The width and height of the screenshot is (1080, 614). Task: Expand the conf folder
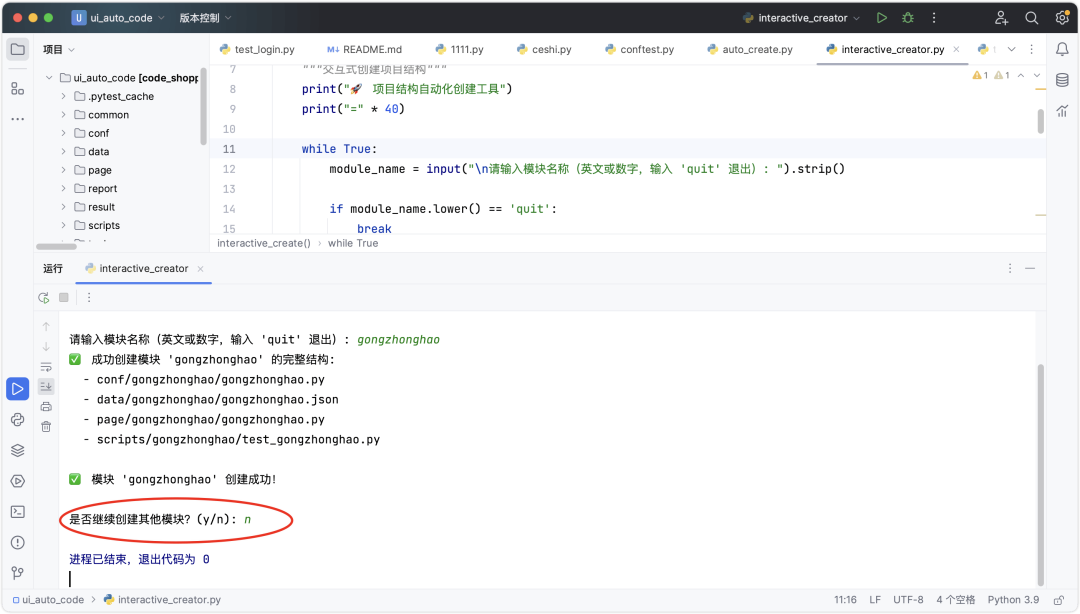(63, 133)
